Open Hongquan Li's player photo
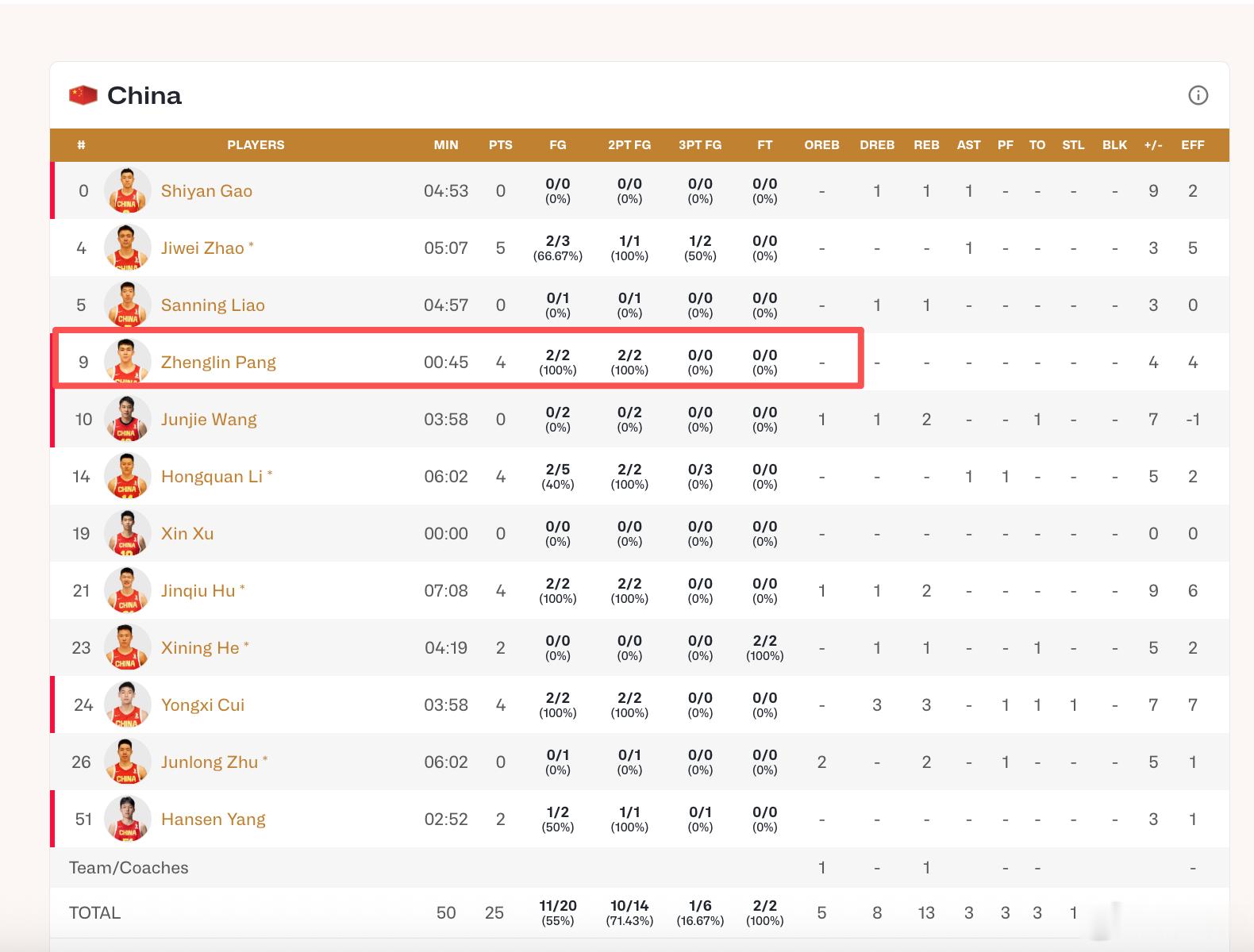This screenshot has width=1254, height=952. click(x=127, y=476)
